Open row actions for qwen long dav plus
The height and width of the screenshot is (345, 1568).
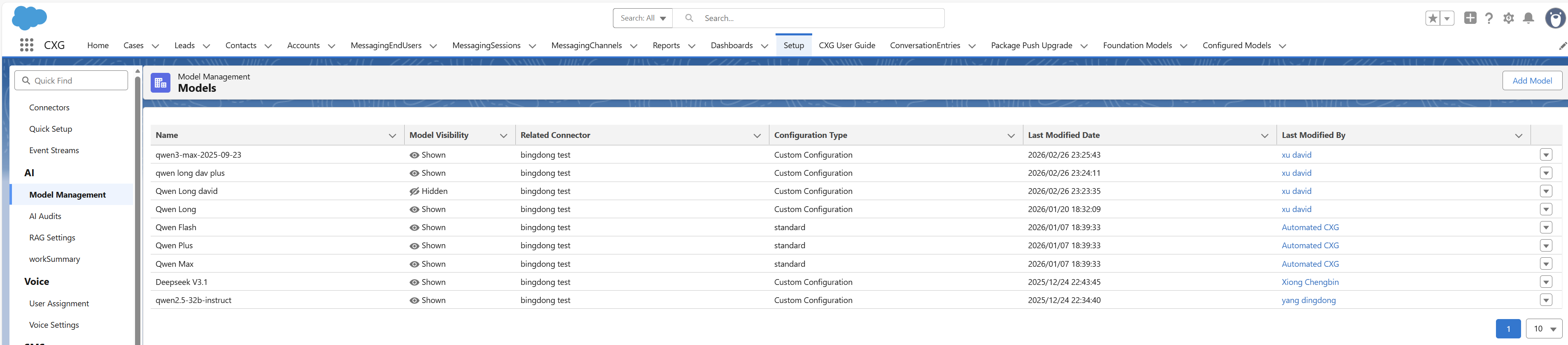click(x=1546, y=173)
